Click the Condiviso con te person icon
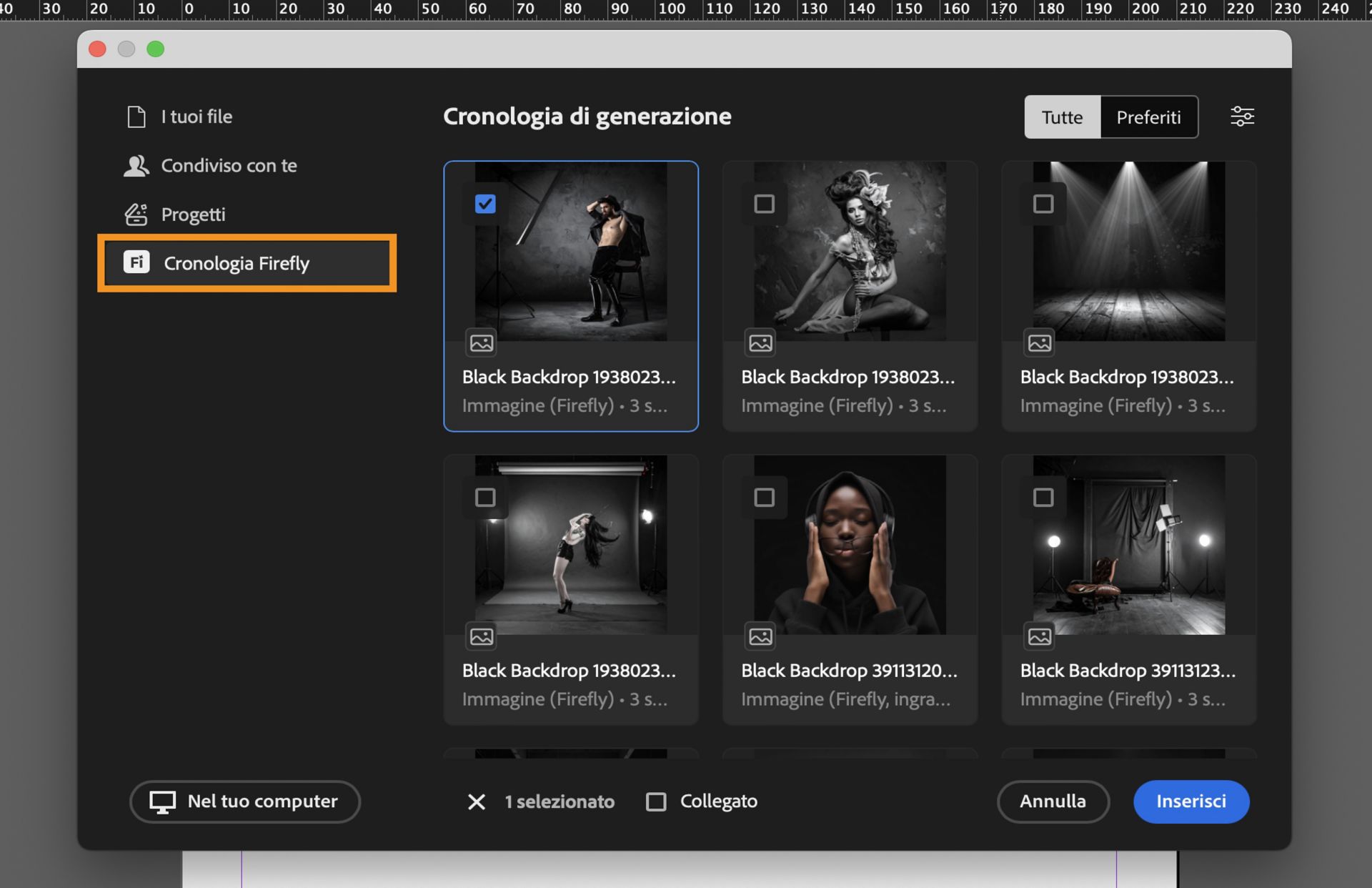 pos(136,165)
